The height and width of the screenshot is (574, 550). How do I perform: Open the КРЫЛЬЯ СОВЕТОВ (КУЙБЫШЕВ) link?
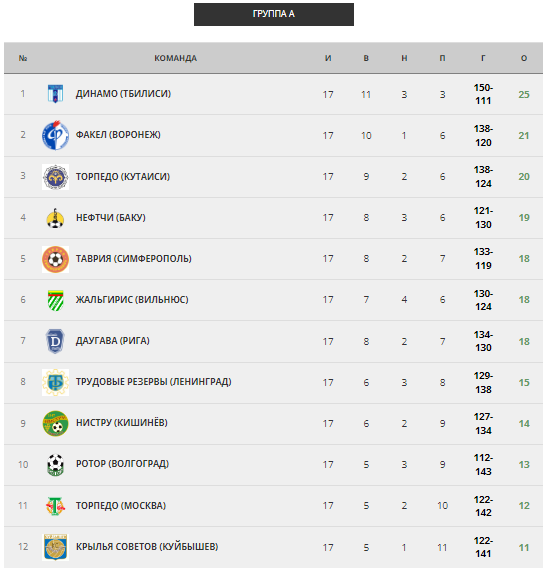pos(147,547)
